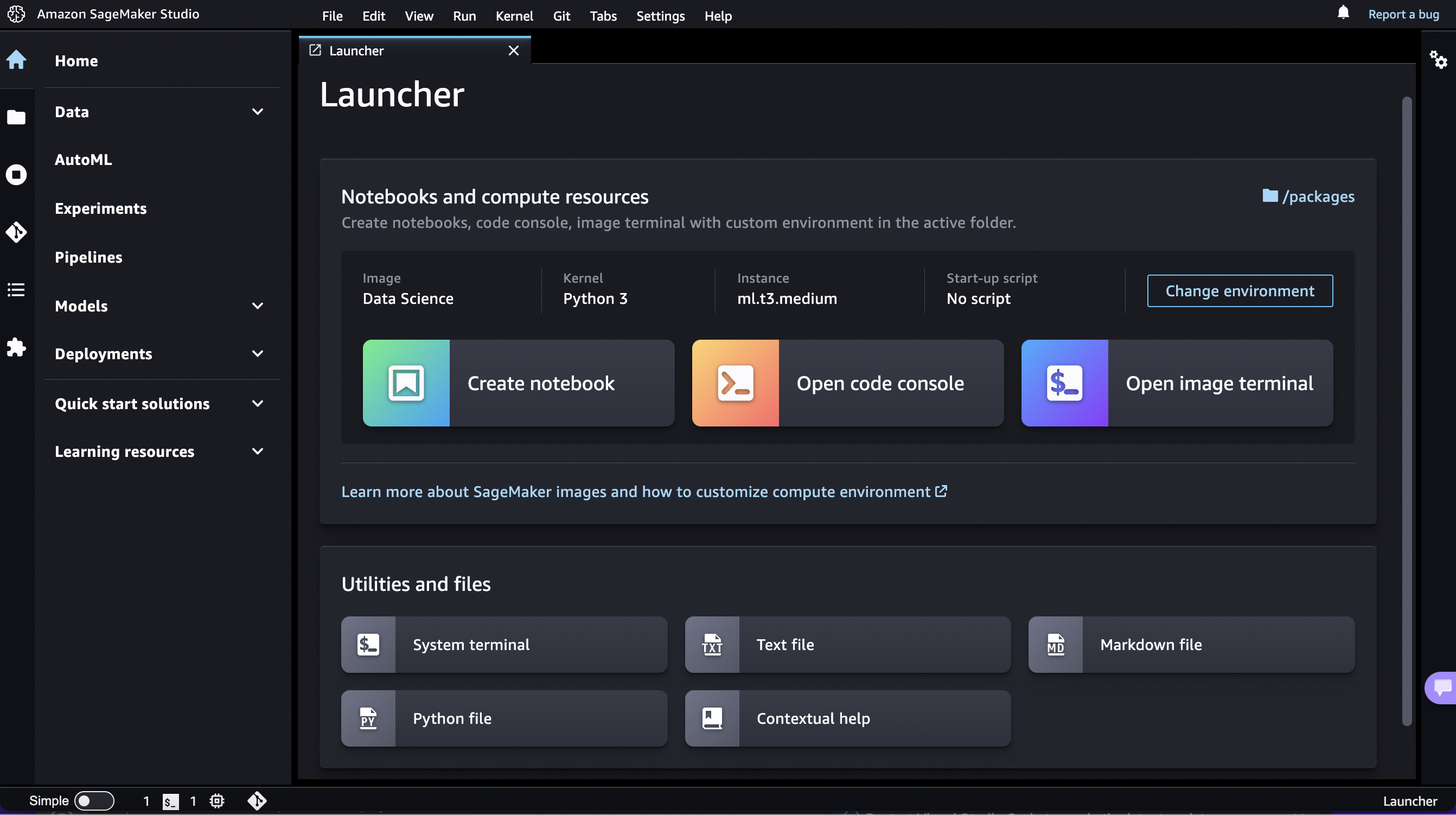Image resolution: width=1456 pixels, height=815 pixels.
Task: Click the Open image terminal icon
Action: coord(1064,382)
